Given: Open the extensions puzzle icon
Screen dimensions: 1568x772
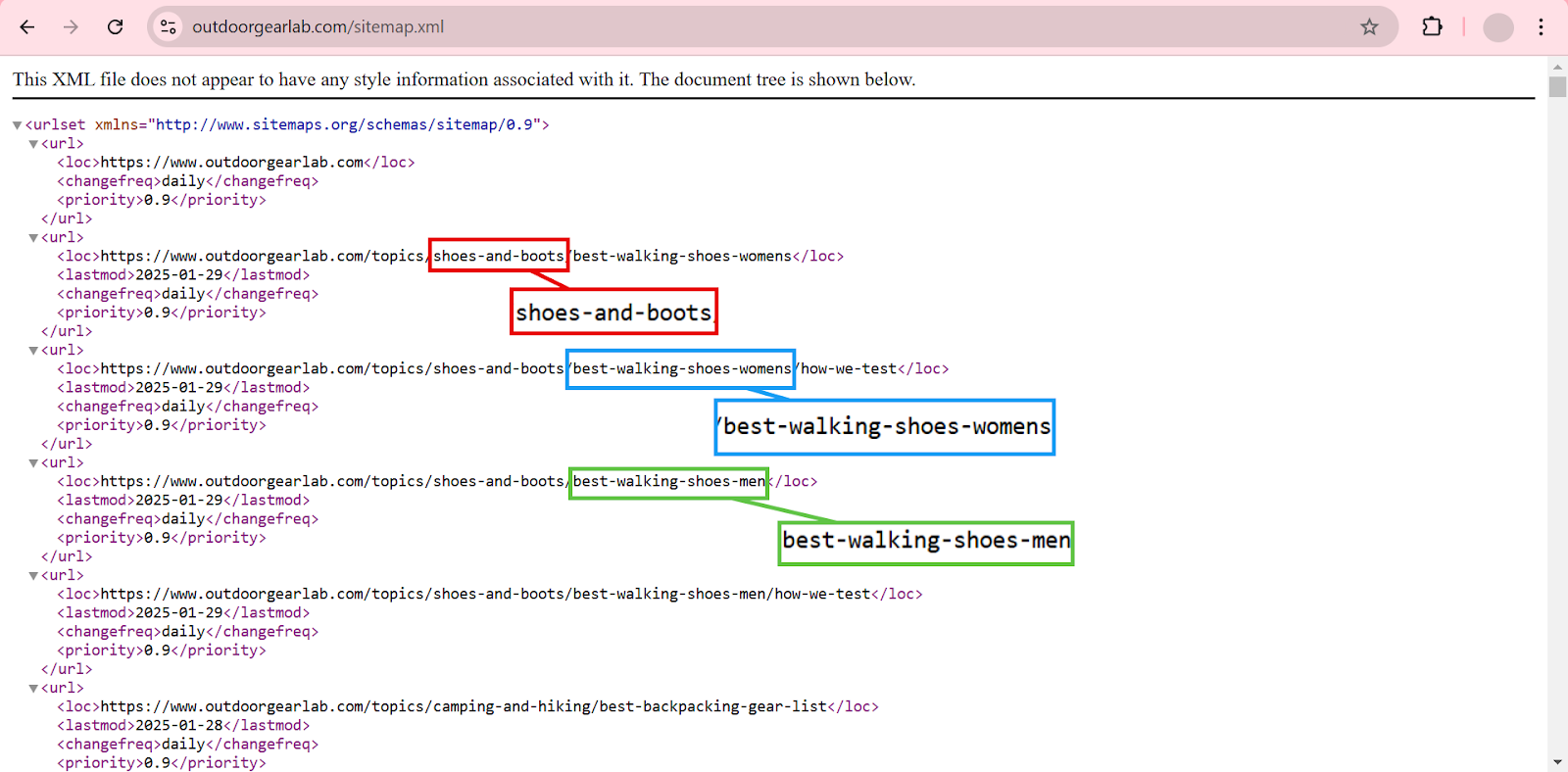Looking at the screenshot, I should [1432, 27].
